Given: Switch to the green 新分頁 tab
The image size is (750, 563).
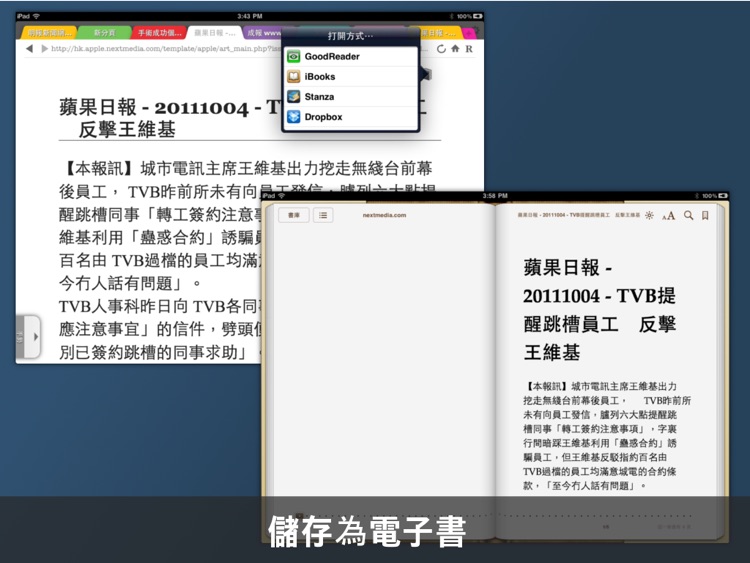Looking at the screenshot, I should 104,33.
